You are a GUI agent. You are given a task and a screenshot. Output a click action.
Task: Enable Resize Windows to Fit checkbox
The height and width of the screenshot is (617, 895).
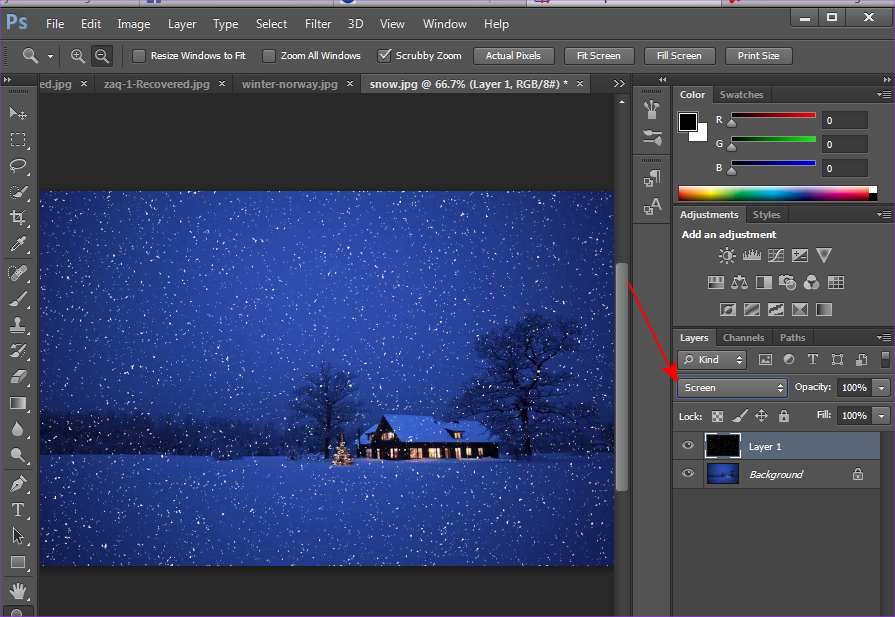click(139, 56)
